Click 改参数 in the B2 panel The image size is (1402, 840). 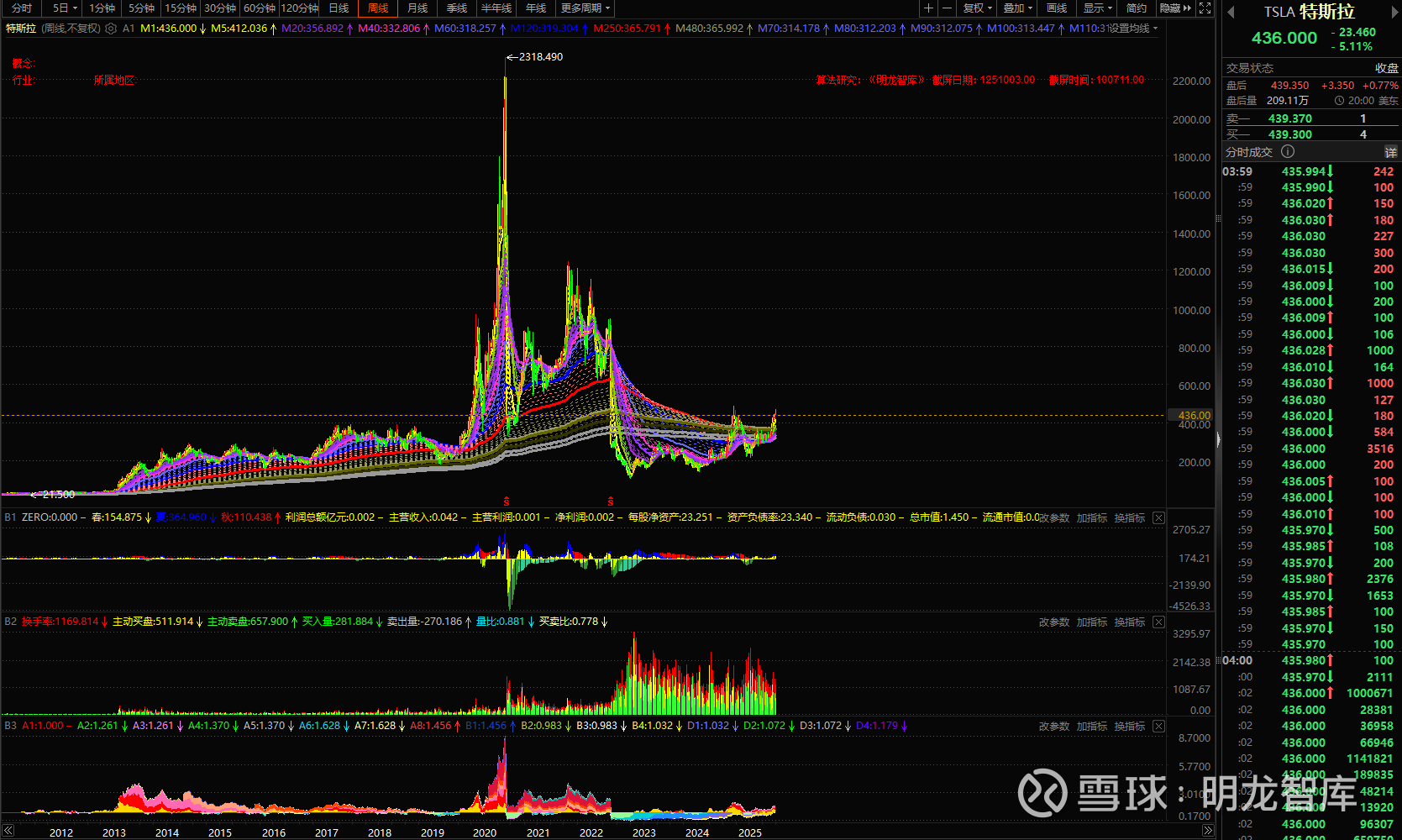[1053, 622]
